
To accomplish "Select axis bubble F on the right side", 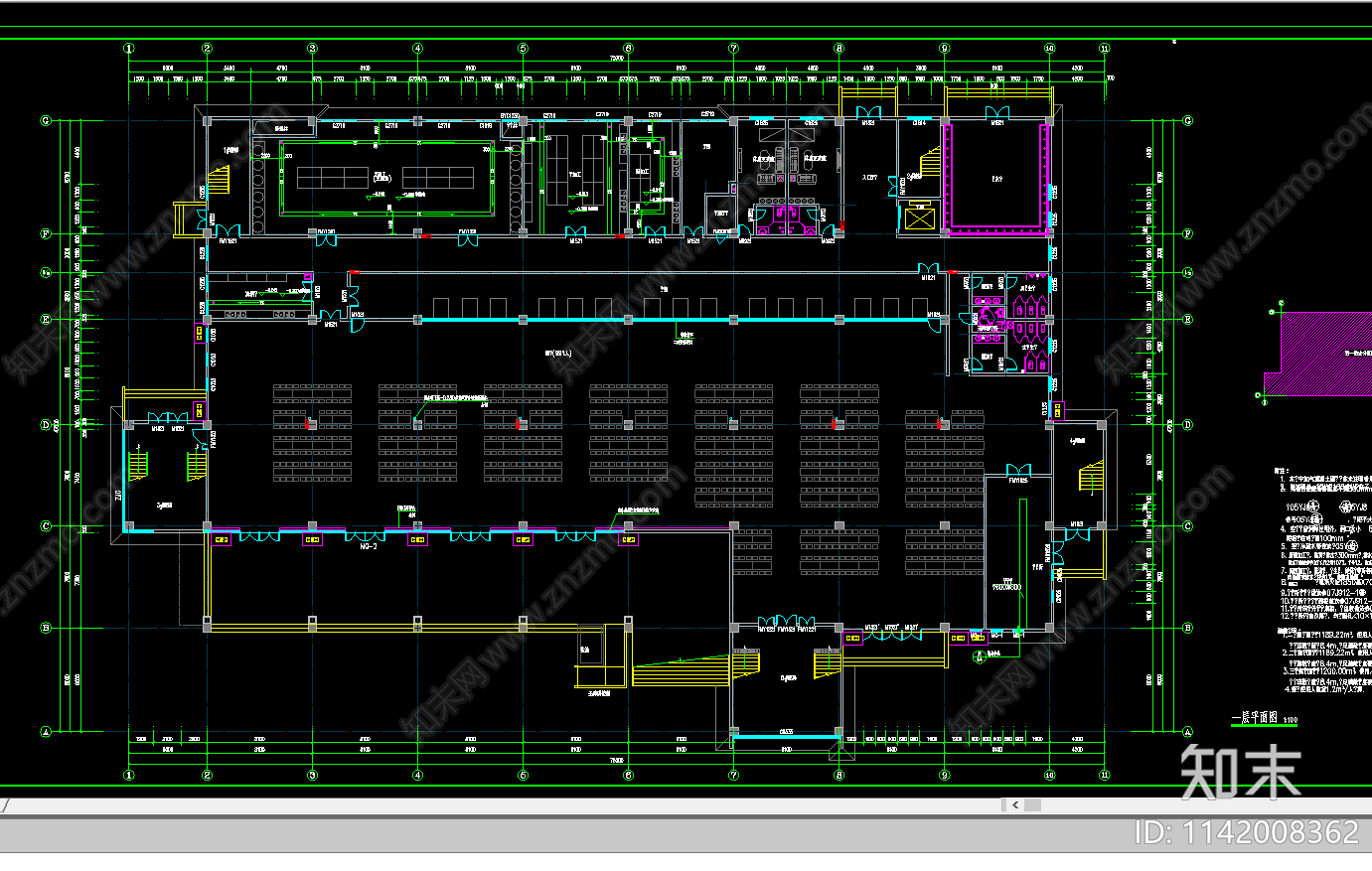I will 1188,234.
